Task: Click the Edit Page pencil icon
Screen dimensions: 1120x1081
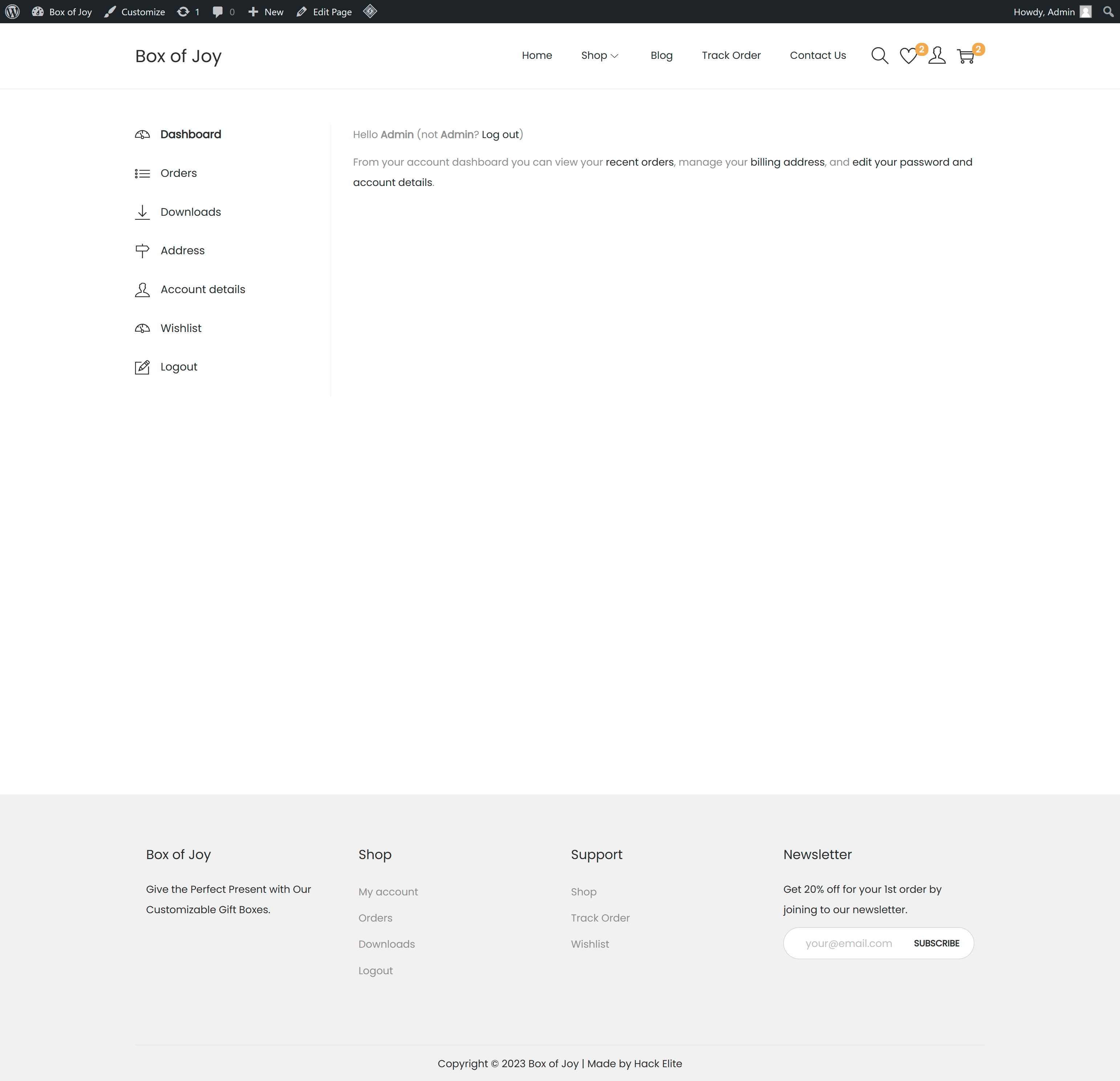Action: 302,11
